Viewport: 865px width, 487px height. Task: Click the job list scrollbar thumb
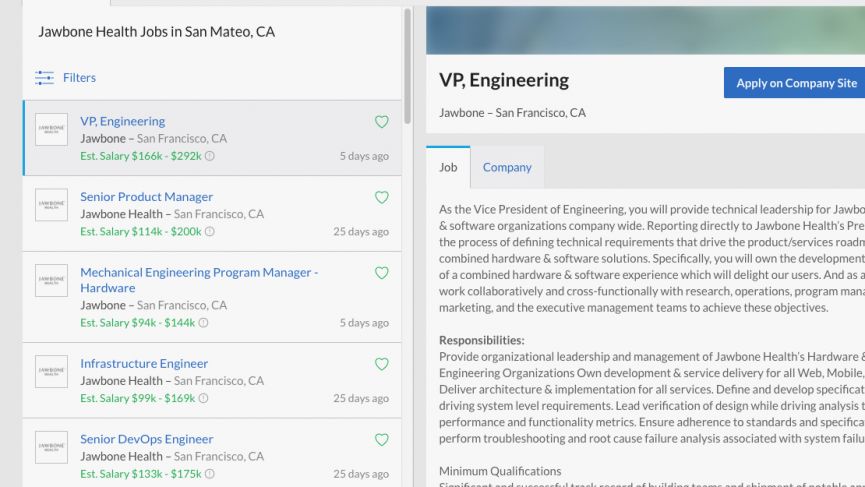pyautogui.click(x=407, y=66)
